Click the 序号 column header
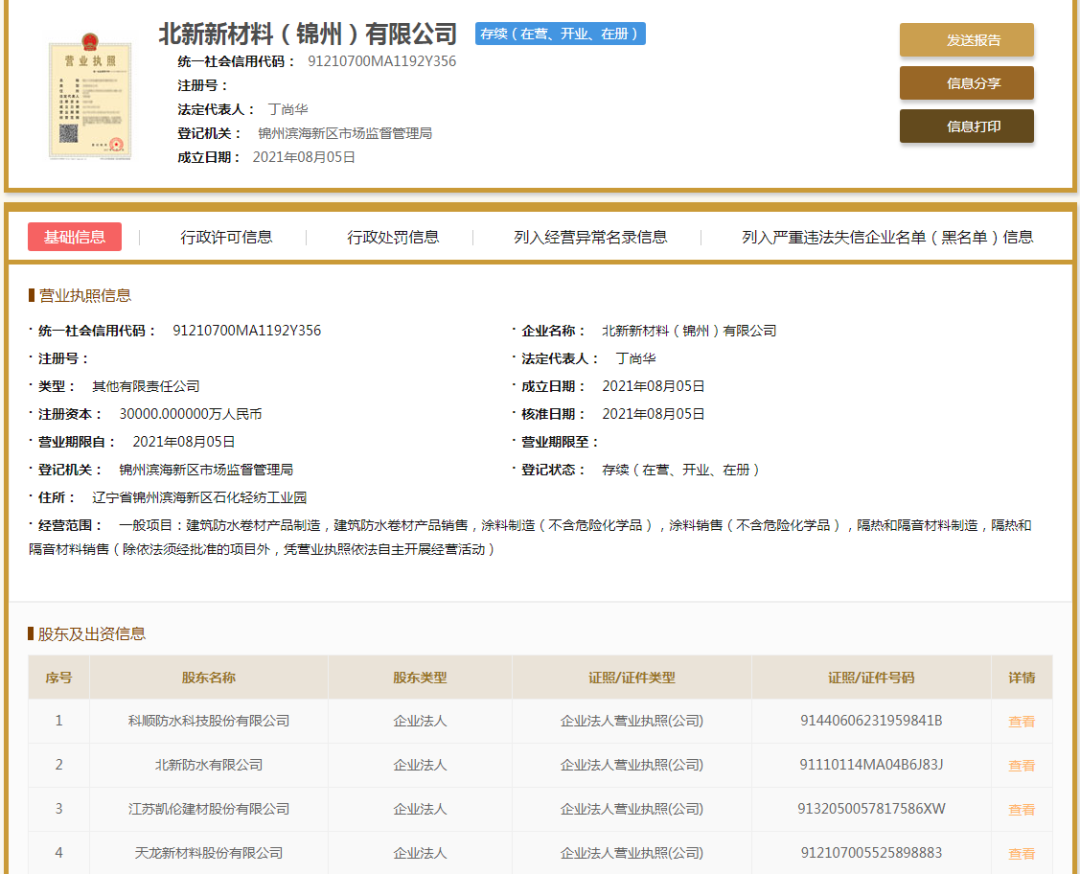Image resolution: width=1080 pixels, height=874 pixels. tap(59, 678)
